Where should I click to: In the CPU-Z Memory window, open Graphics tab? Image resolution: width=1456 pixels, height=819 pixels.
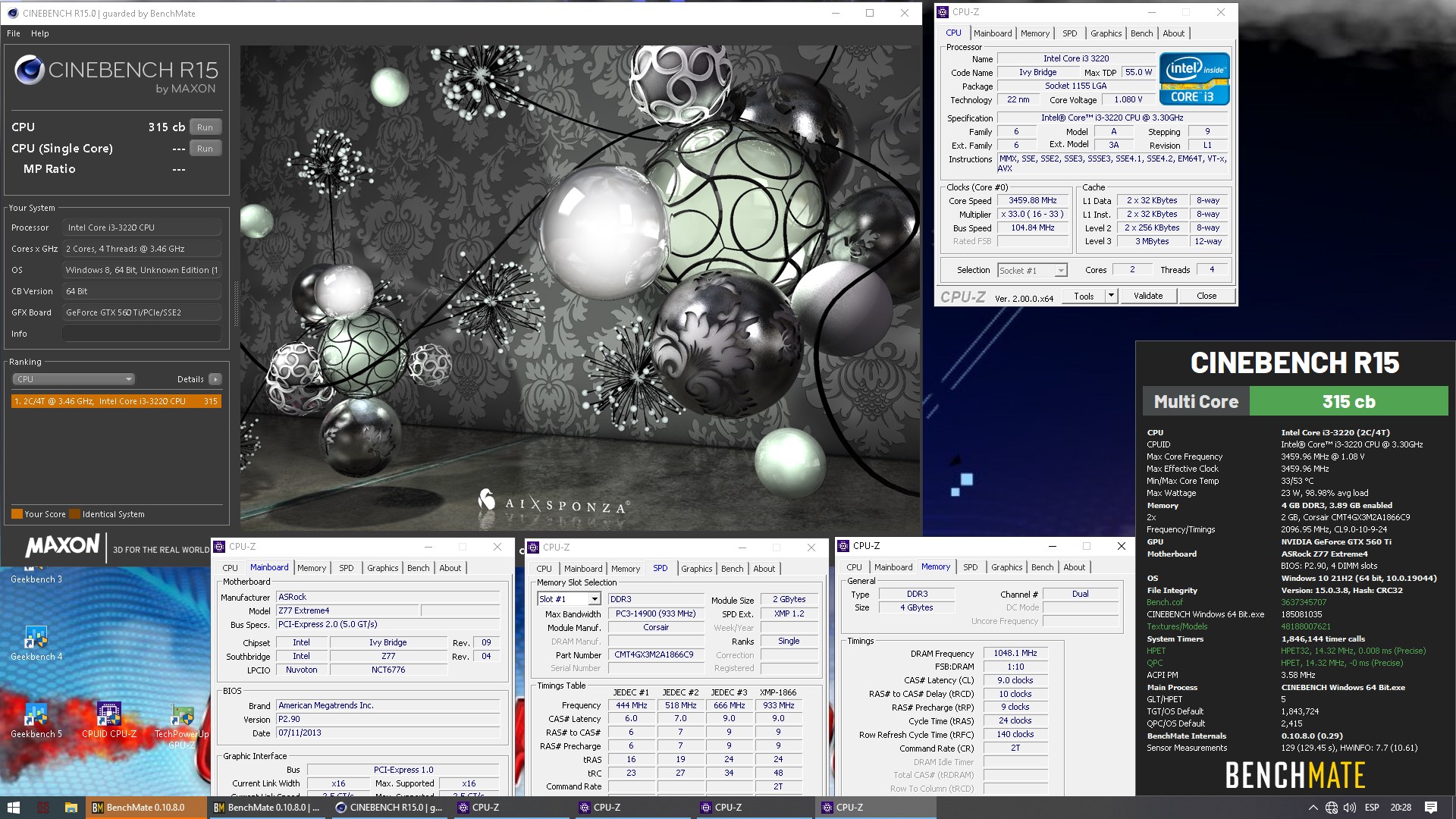(x=1006, y=567)
